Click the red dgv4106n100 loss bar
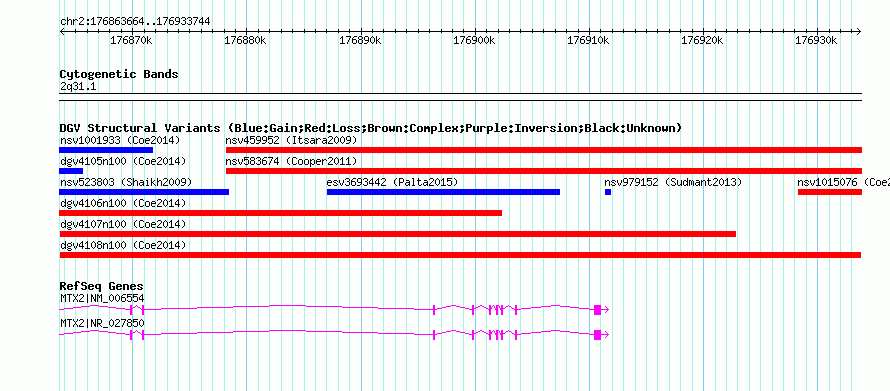Image resolution: width=890 pixels, height=391 pixels. click(x=280, y=213)
